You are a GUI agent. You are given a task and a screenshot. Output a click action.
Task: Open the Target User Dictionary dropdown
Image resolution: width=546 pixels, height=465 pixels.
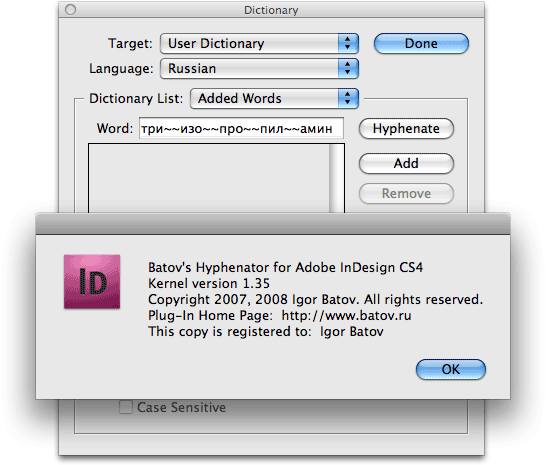259,44
